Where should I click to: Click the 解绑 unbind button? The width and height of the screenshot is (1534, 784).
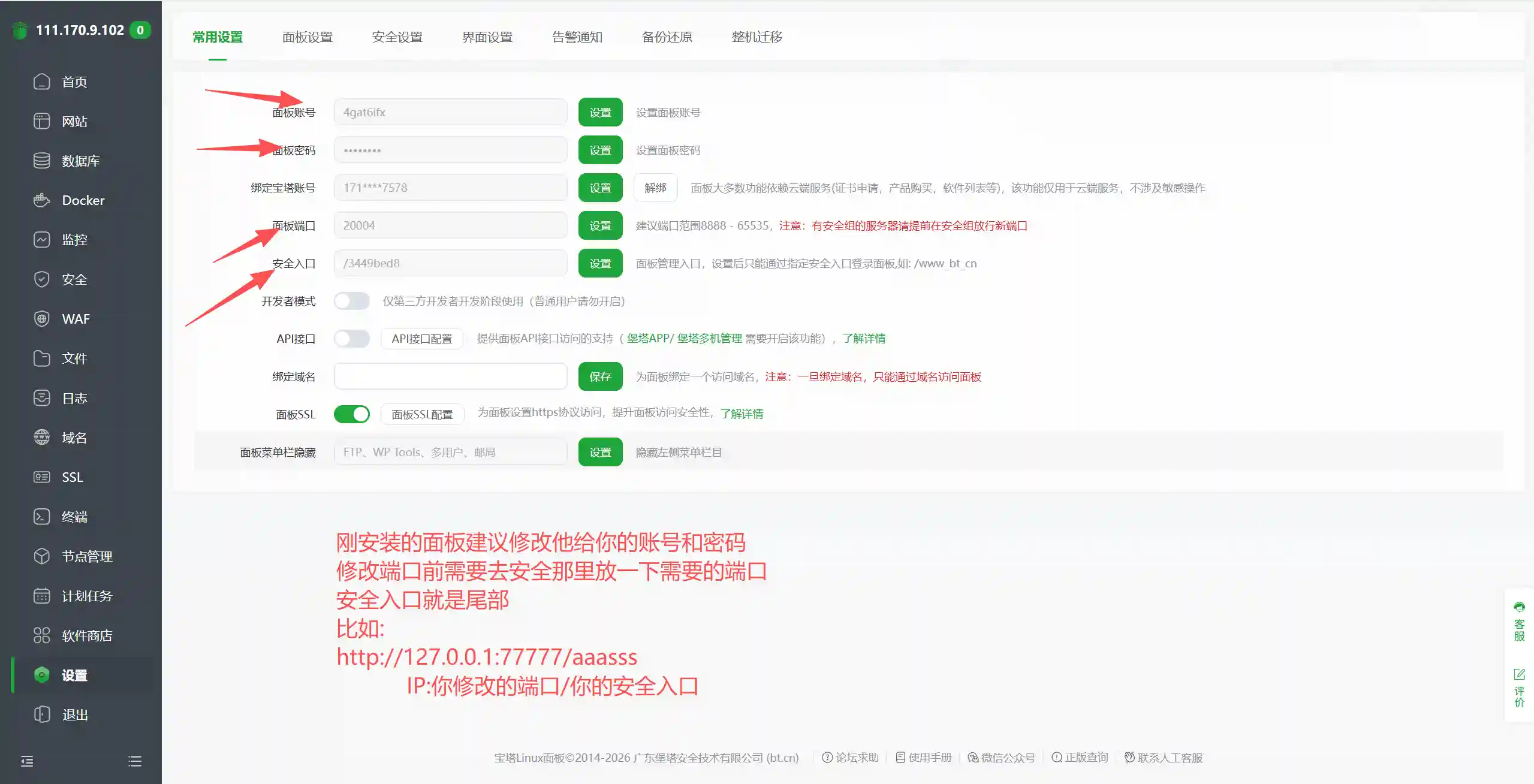pyautogui.click(x=655, y=188)
